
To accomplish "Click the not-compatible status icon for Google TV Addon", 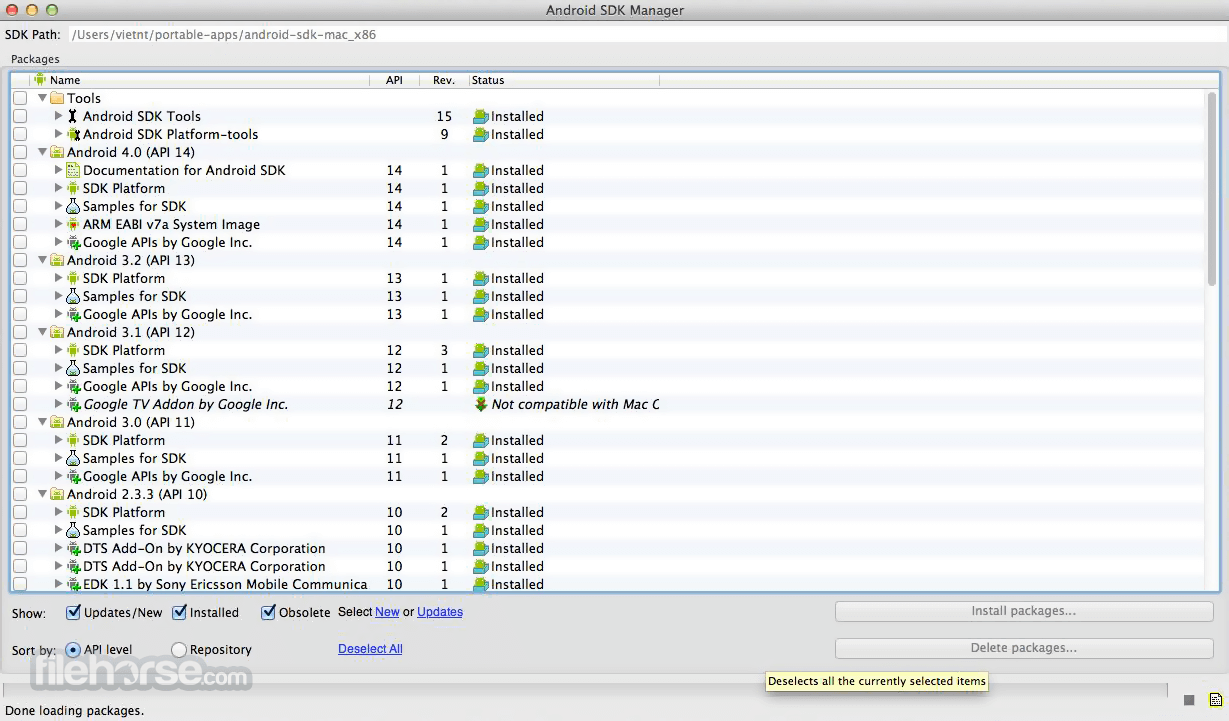I will coord(481,404).
